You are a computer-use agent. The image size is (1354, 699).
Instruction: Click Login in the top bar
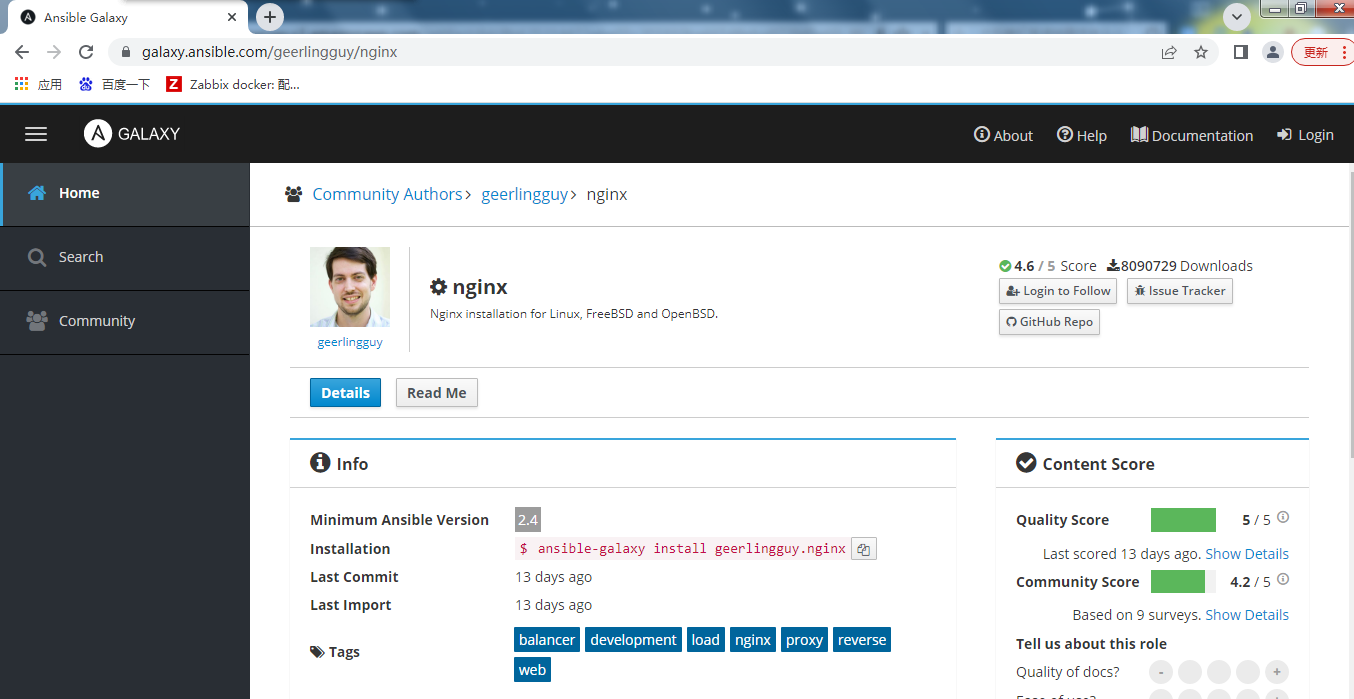click(1305, 135)
